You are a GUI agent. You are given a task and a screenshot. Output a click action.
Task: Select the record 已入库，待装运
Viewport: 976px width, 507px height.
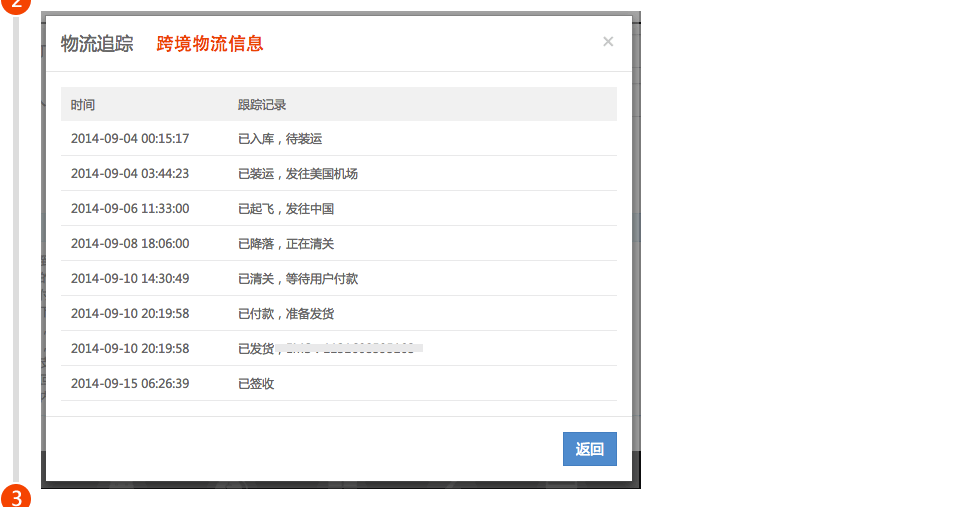click(x=280, y=139)
